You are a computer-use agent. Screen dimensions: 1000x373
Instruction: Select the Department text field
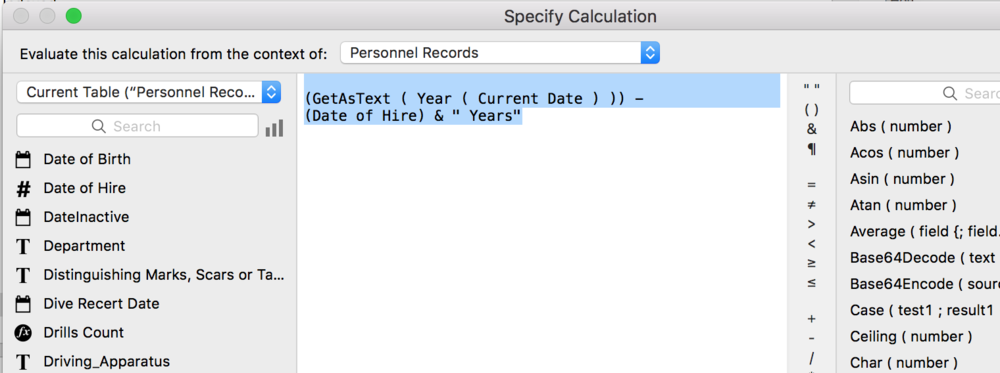pyautogui.click(x=84, y=246)
